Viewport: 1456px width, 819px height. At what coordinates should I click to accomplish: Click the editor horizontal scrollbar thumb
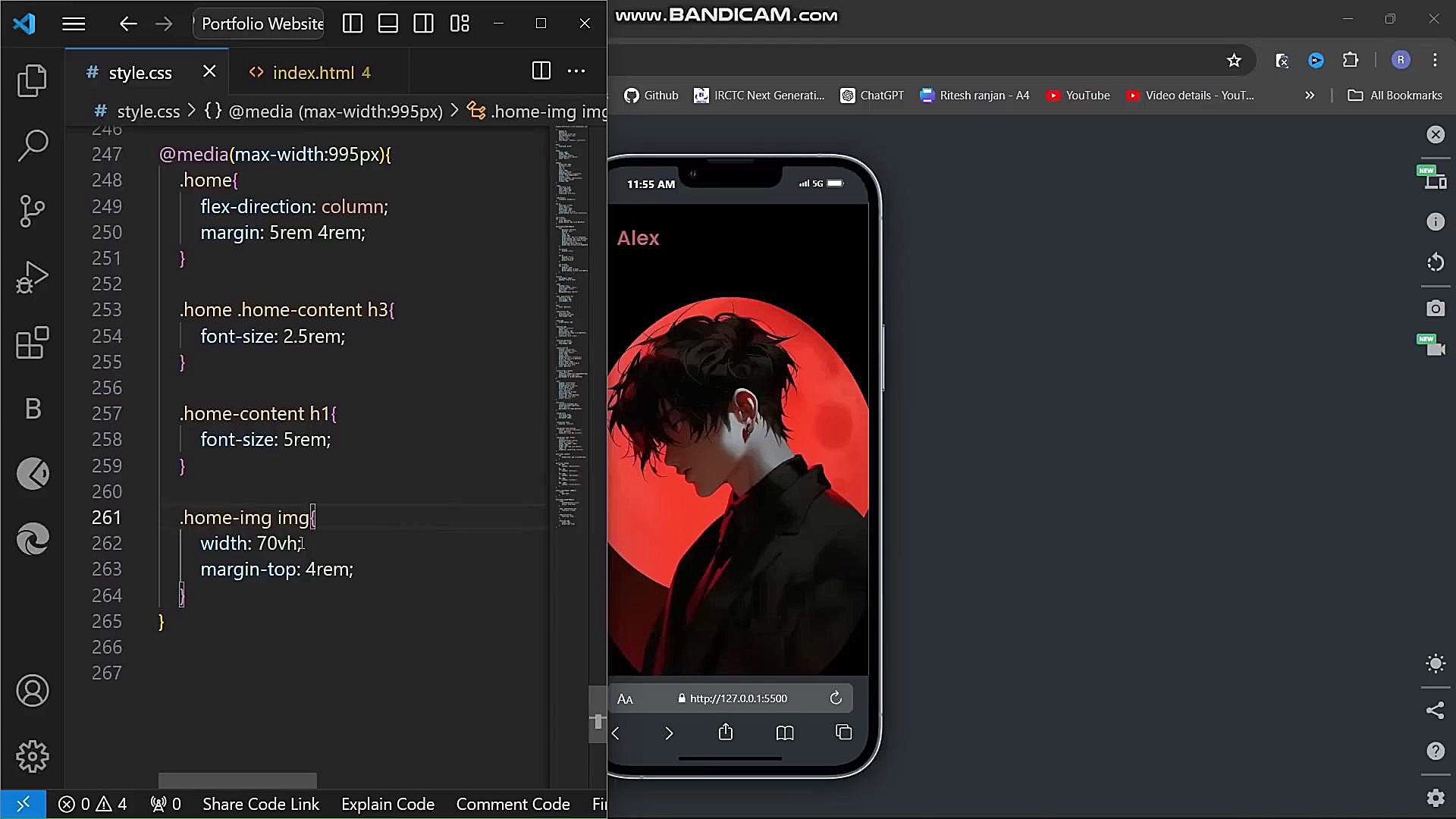point(237,780)
